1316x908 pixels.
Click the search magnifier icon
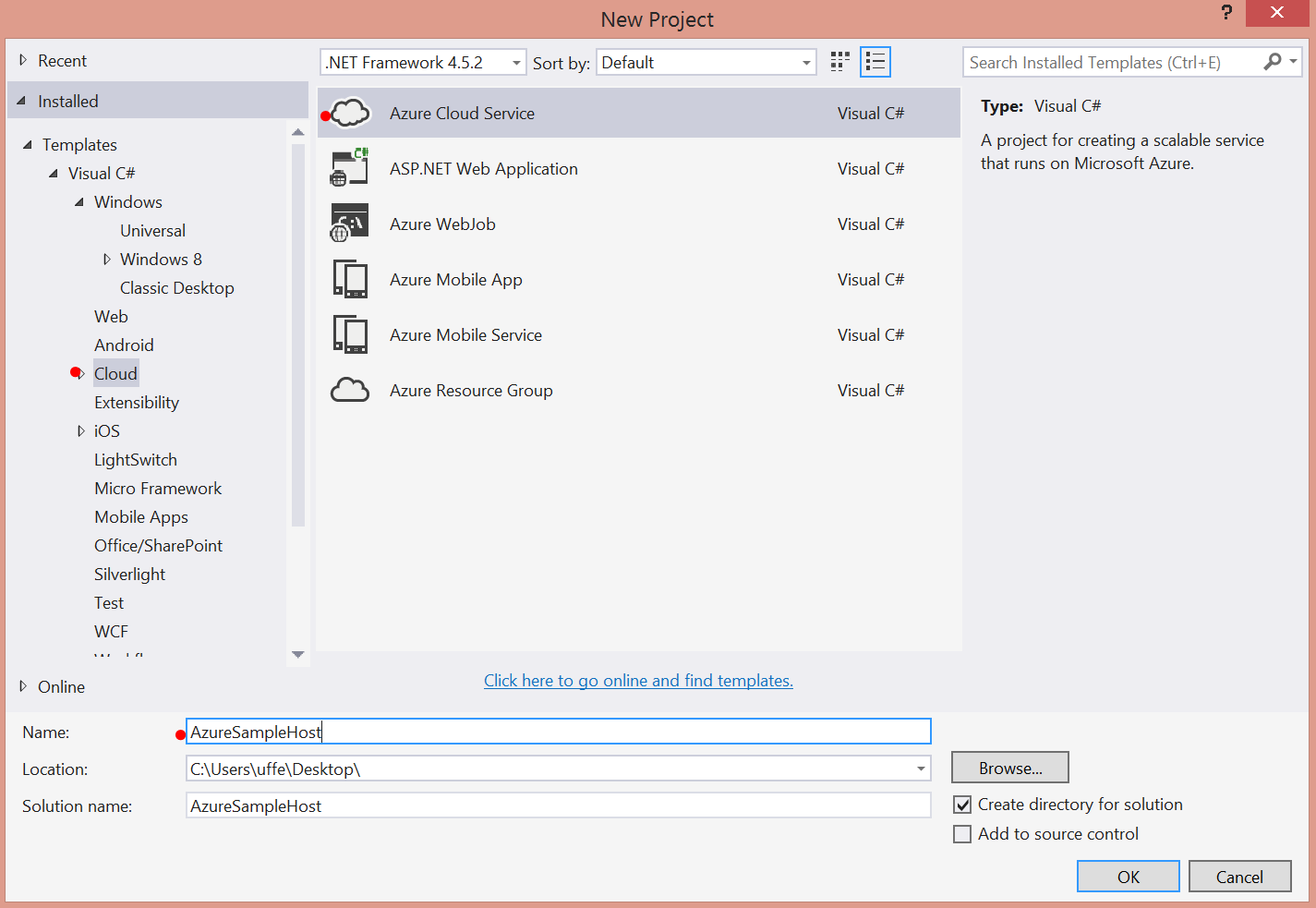[x=1273, y=62]
